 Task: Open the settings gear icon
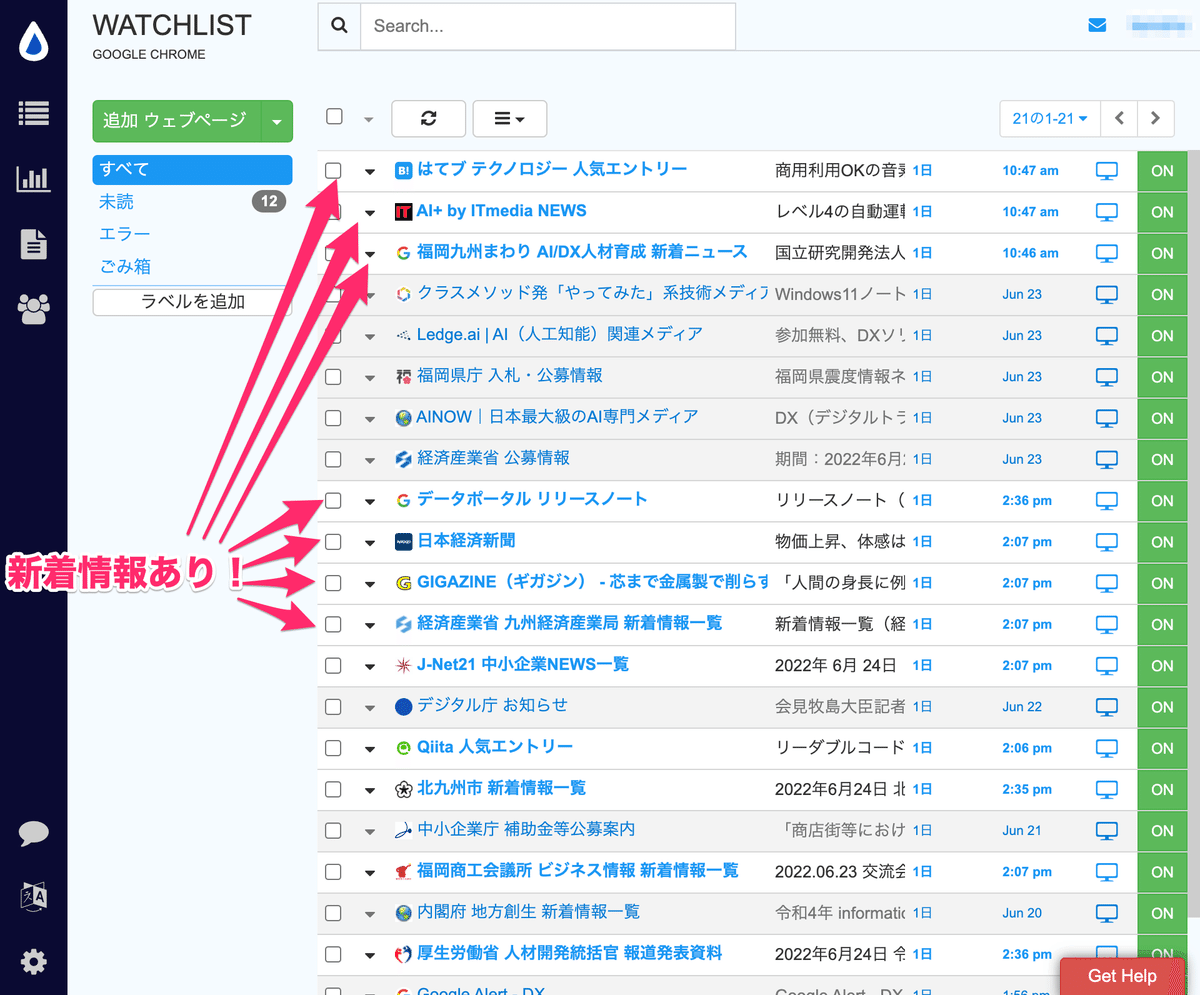pyautogui.click(x=33, y=962)
